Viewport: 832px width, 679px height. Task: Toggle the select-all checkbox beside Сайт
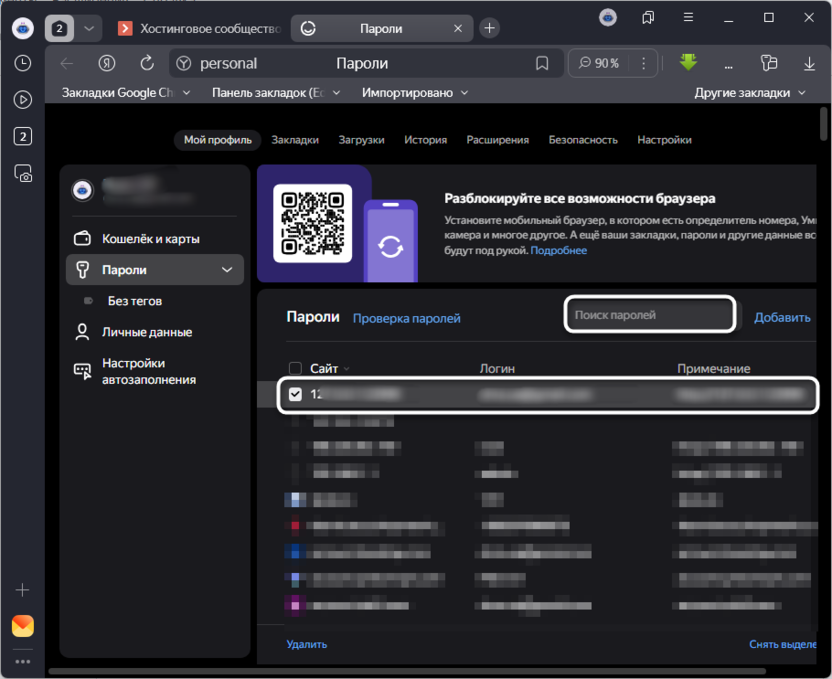tap(295, 369)
